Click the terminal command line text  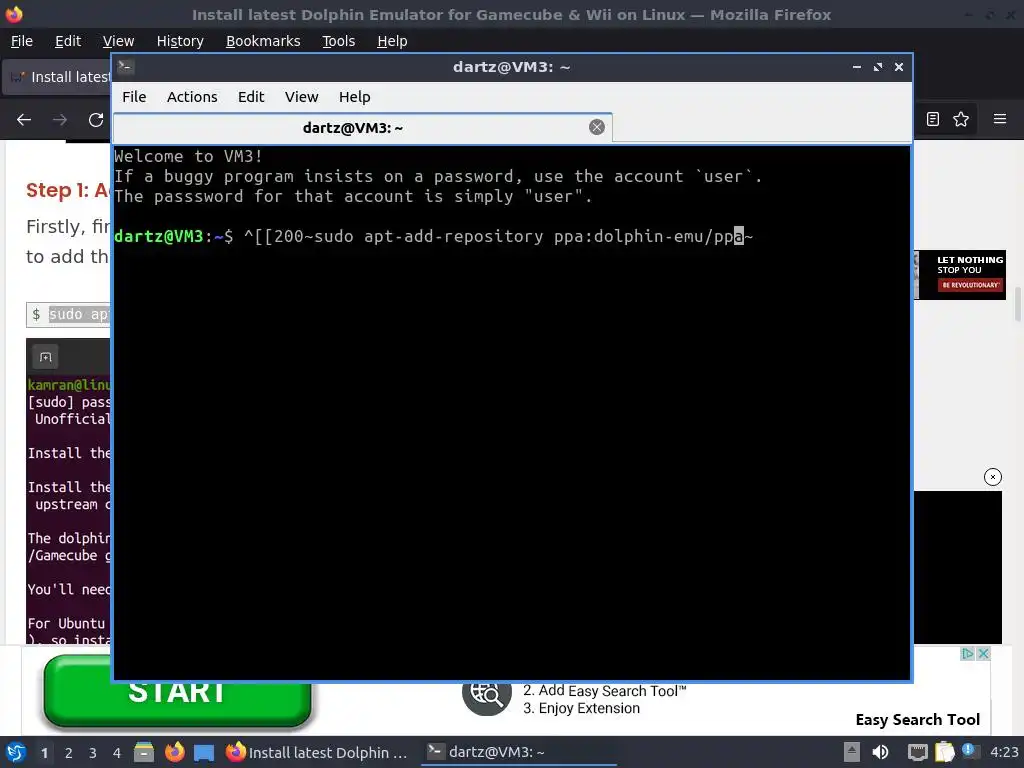pos(499,236)
